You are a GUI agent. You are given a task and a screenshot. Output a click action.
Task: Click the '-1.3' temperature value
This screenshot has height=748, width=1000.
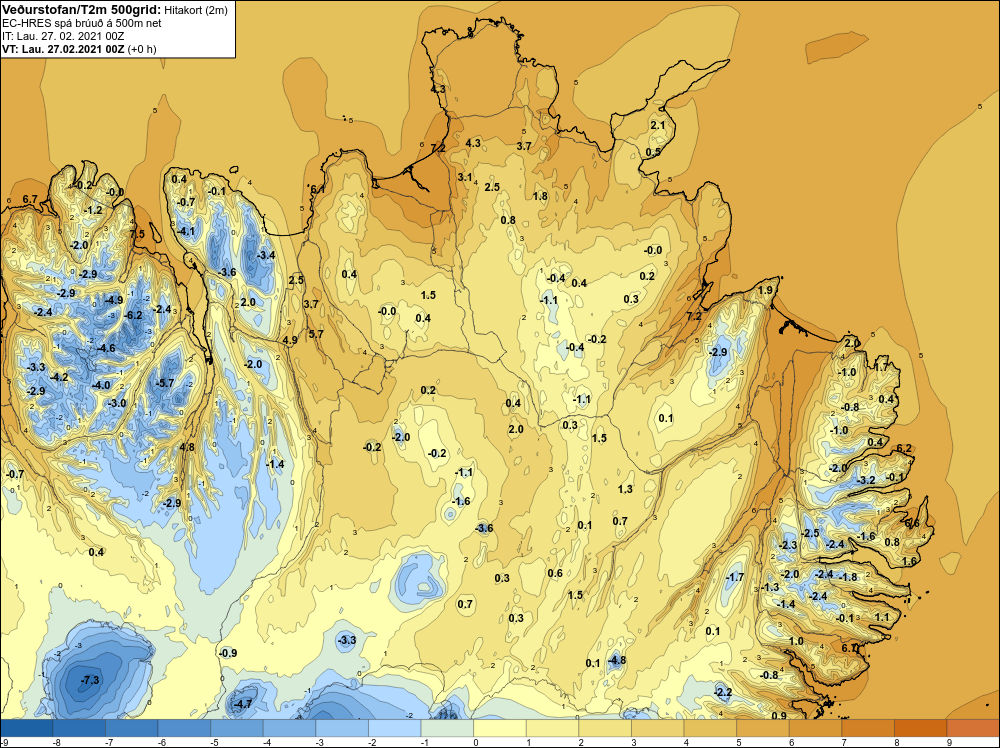[x=770, y=587]
